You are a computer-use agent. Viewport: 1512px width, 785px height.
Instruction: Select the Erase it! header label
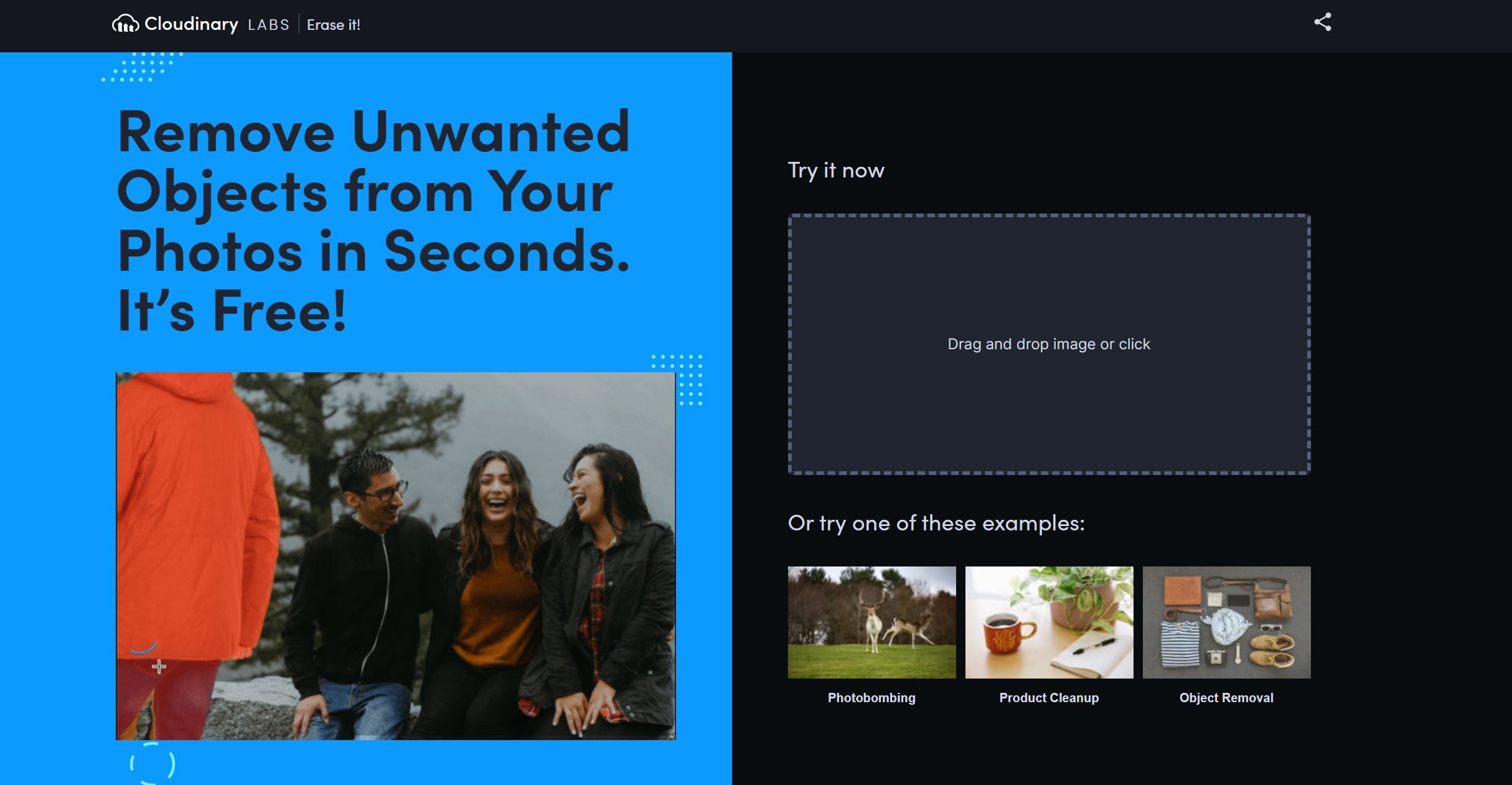coord(334,25)
